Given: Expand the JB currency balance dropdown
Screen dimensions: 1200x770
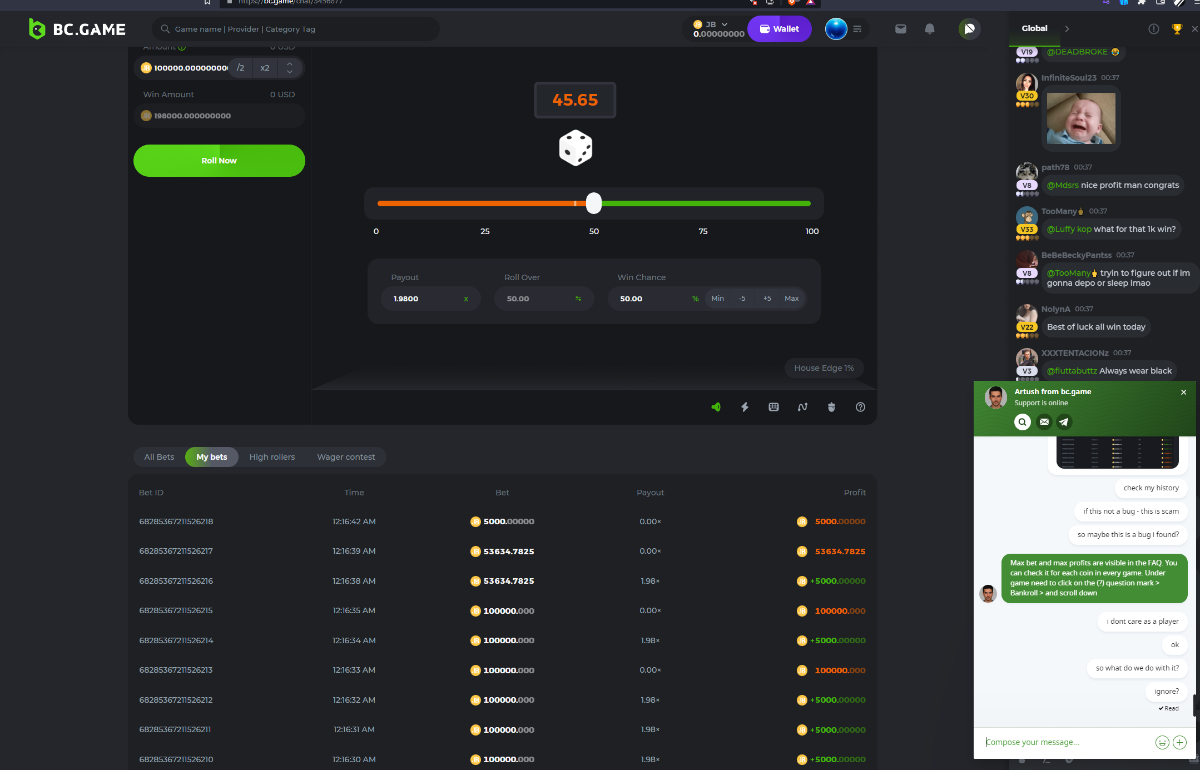Looking at the screenshot, I should (725, 24).
